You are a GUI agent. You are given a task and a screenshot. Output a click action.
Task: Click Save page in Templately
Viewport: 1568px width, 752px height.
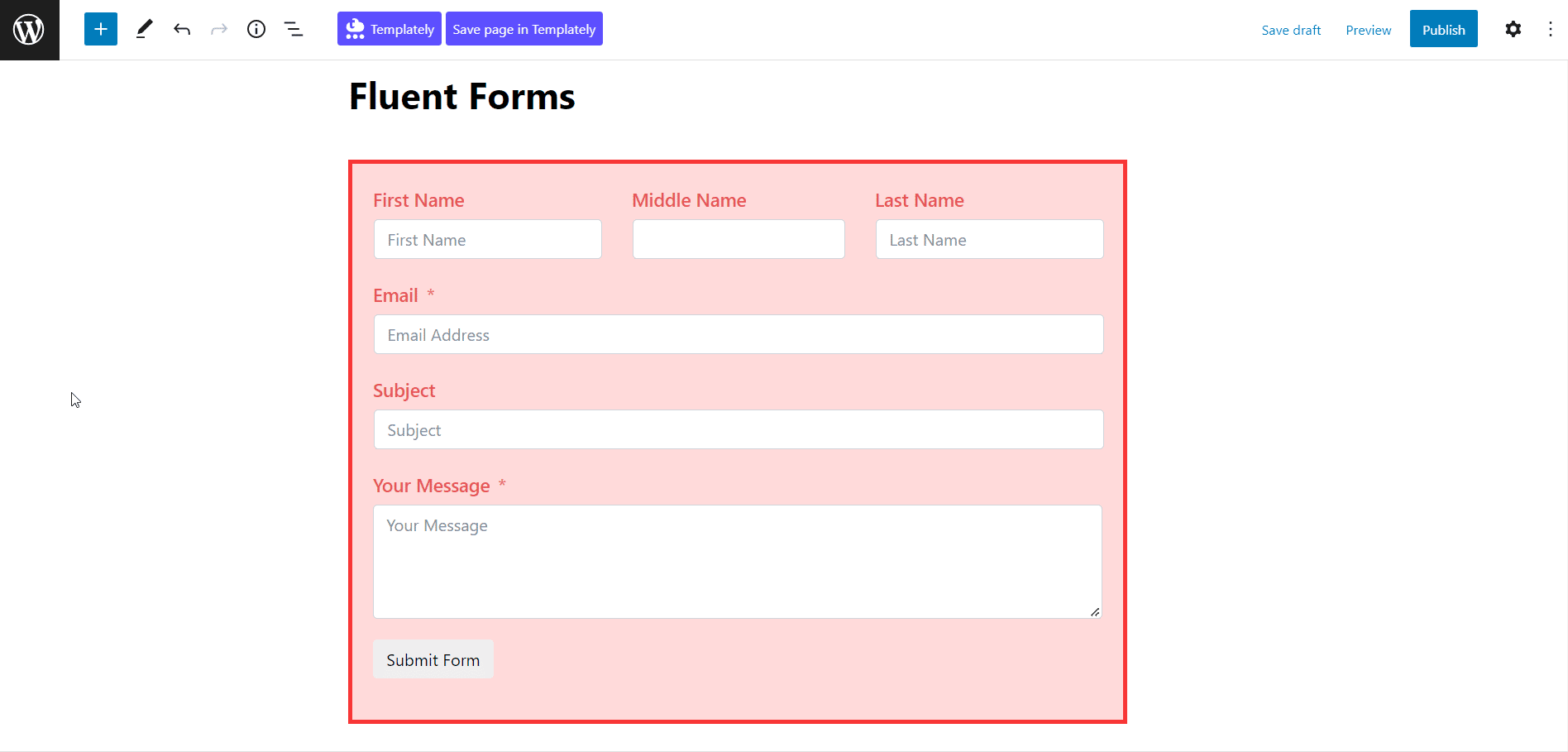(523, 28)
